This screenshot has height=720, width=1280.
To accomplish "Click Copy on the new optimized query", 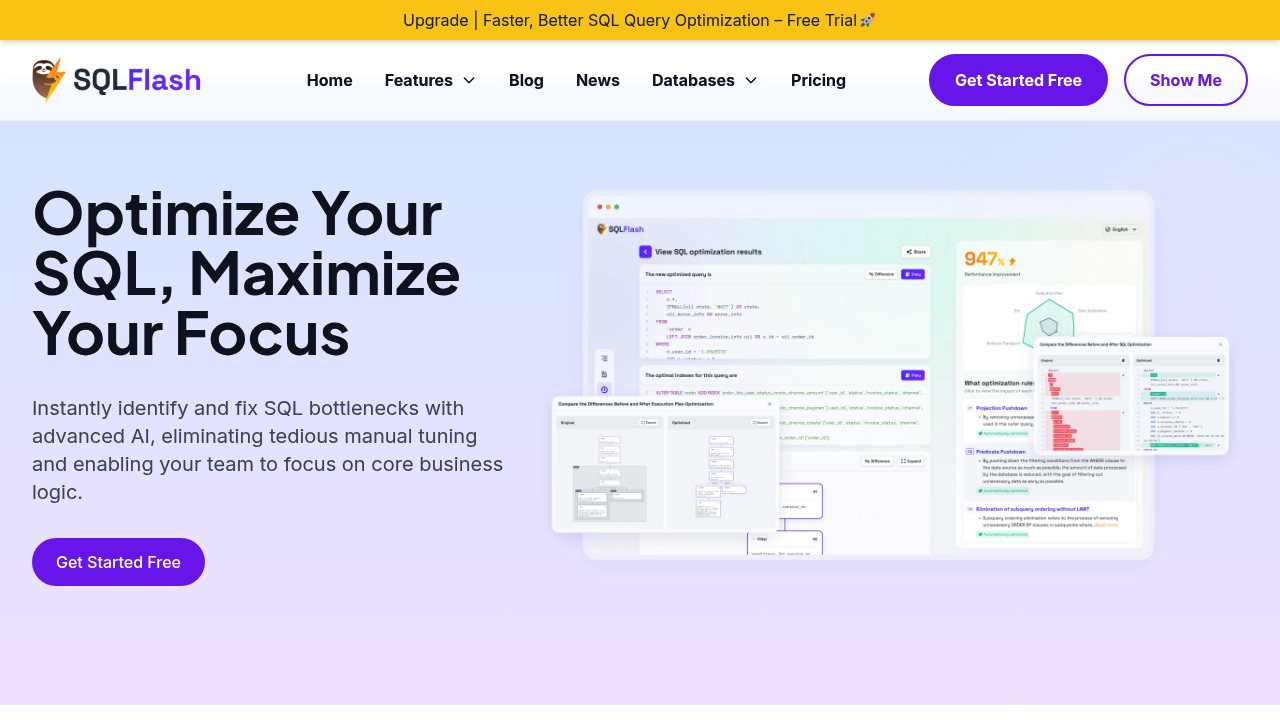I will [912, 273].
